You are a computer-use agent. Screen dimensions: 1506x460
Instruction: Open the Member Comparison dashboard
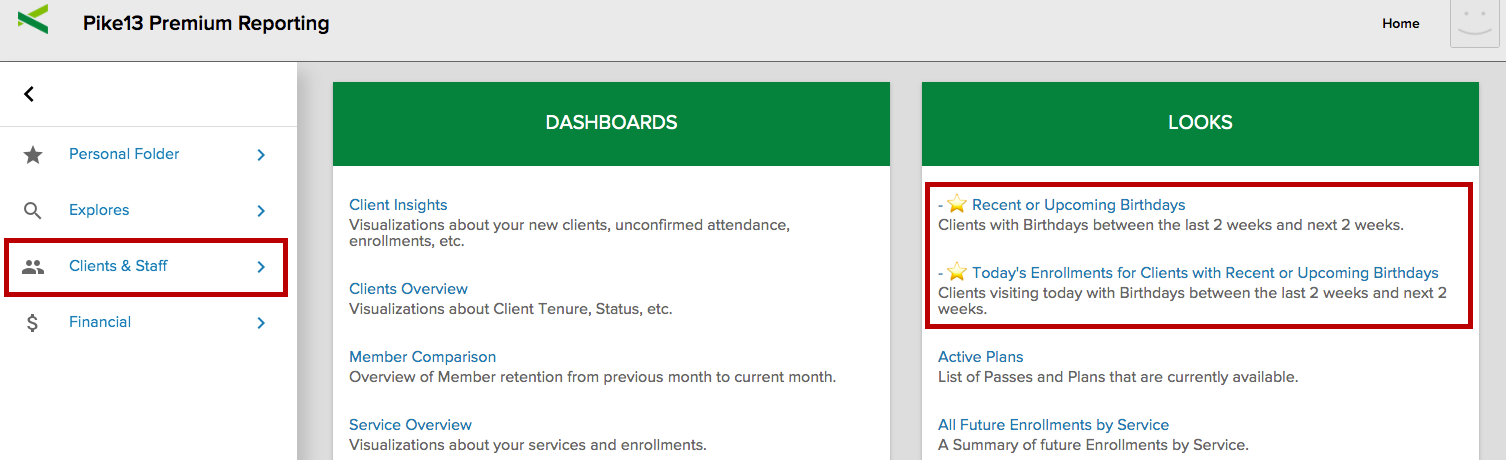click(422, 357)
